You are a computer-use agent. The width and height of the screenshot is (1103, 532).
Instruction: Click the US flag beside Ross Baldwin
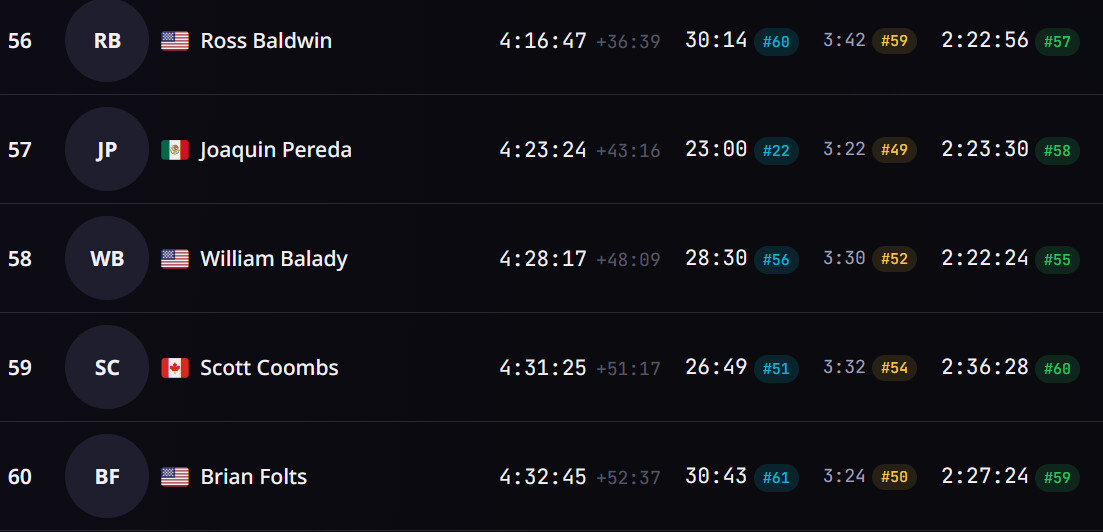click(175, 41)
